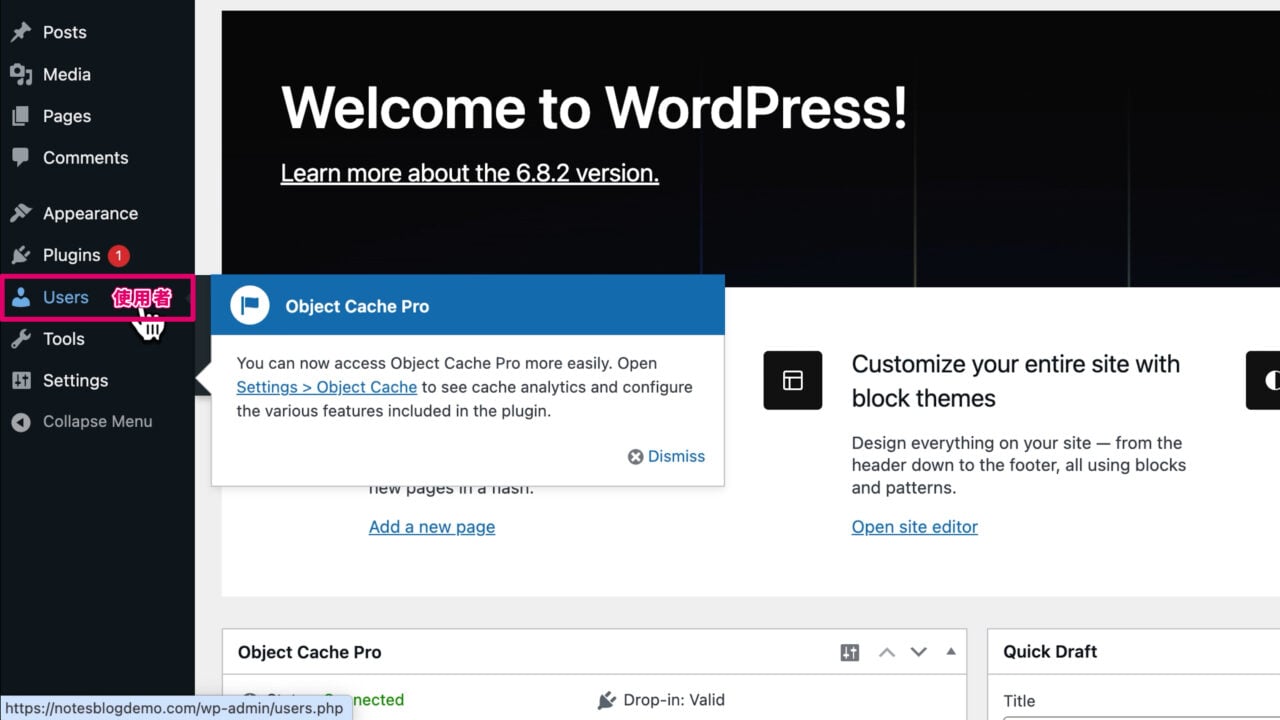Move Object Cache Pro widget up
The height and width of the screenshot is (720, 1280).
886,652
